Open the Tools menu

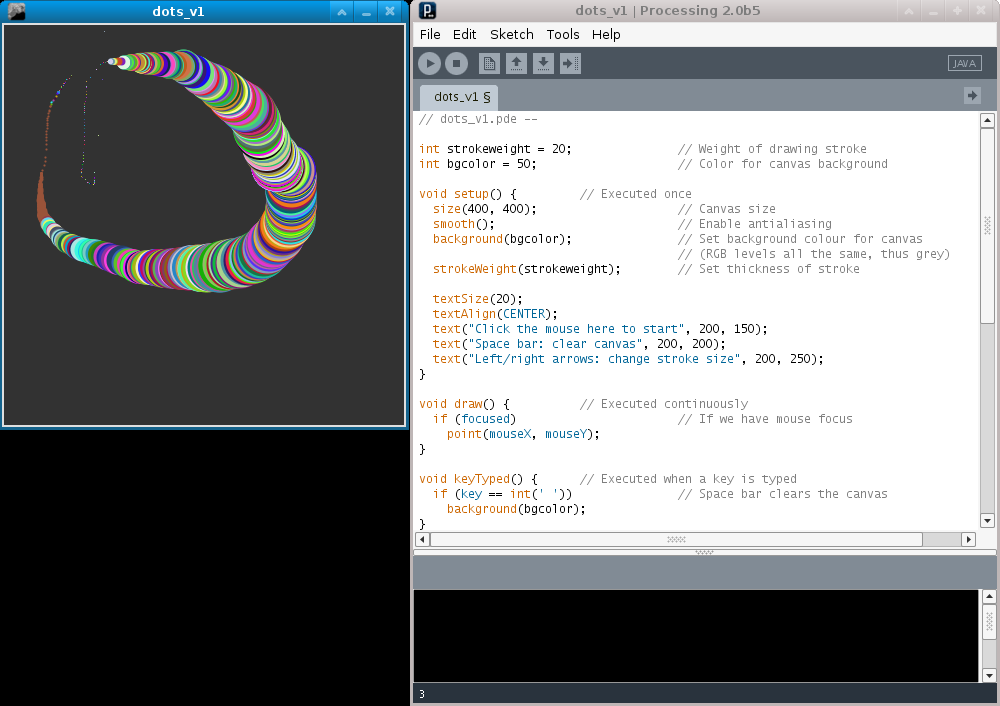click(x=563, y=34)
